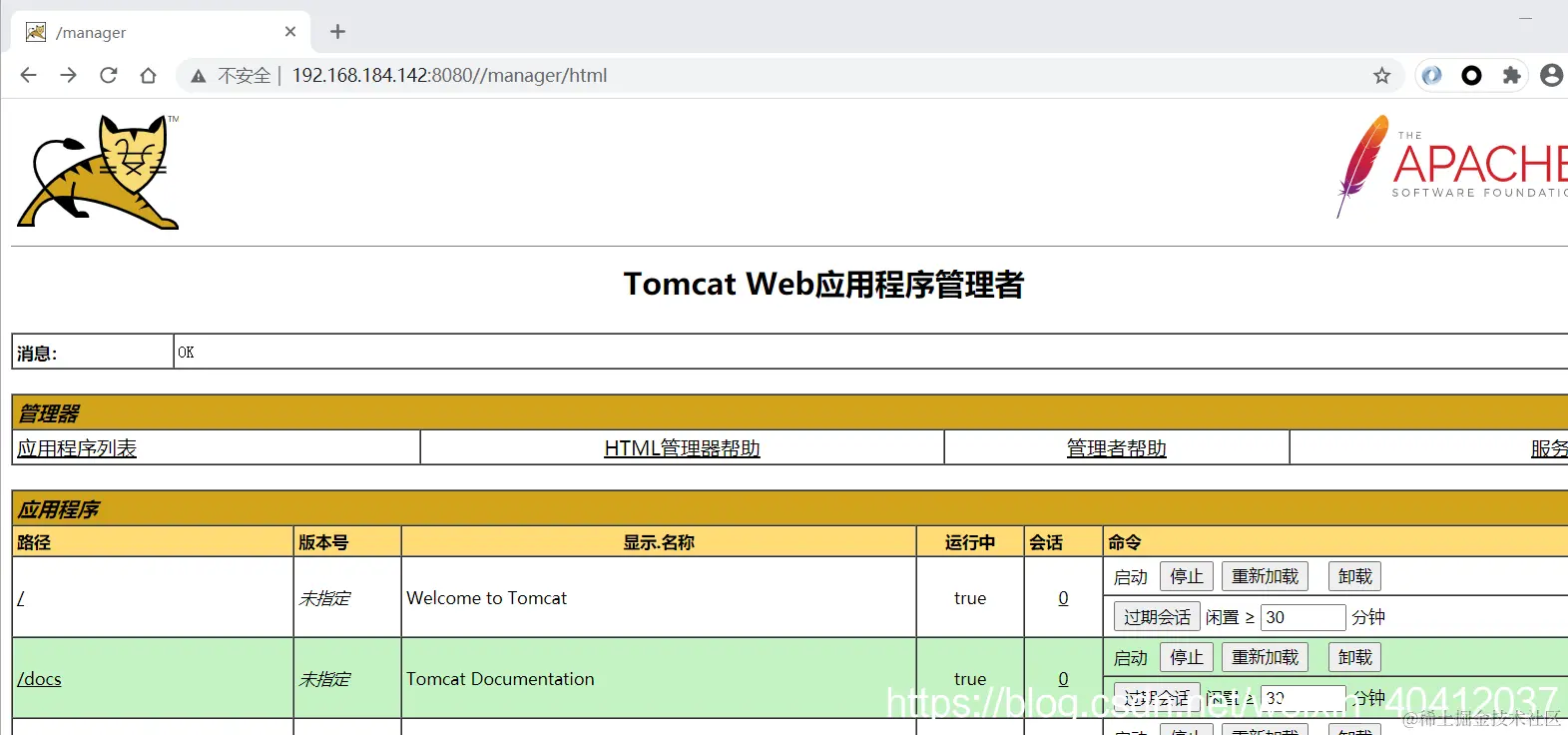The width and height of the screenshot is (1568, 735).
Task: Open a new browser tab
Action: (337, 32)
